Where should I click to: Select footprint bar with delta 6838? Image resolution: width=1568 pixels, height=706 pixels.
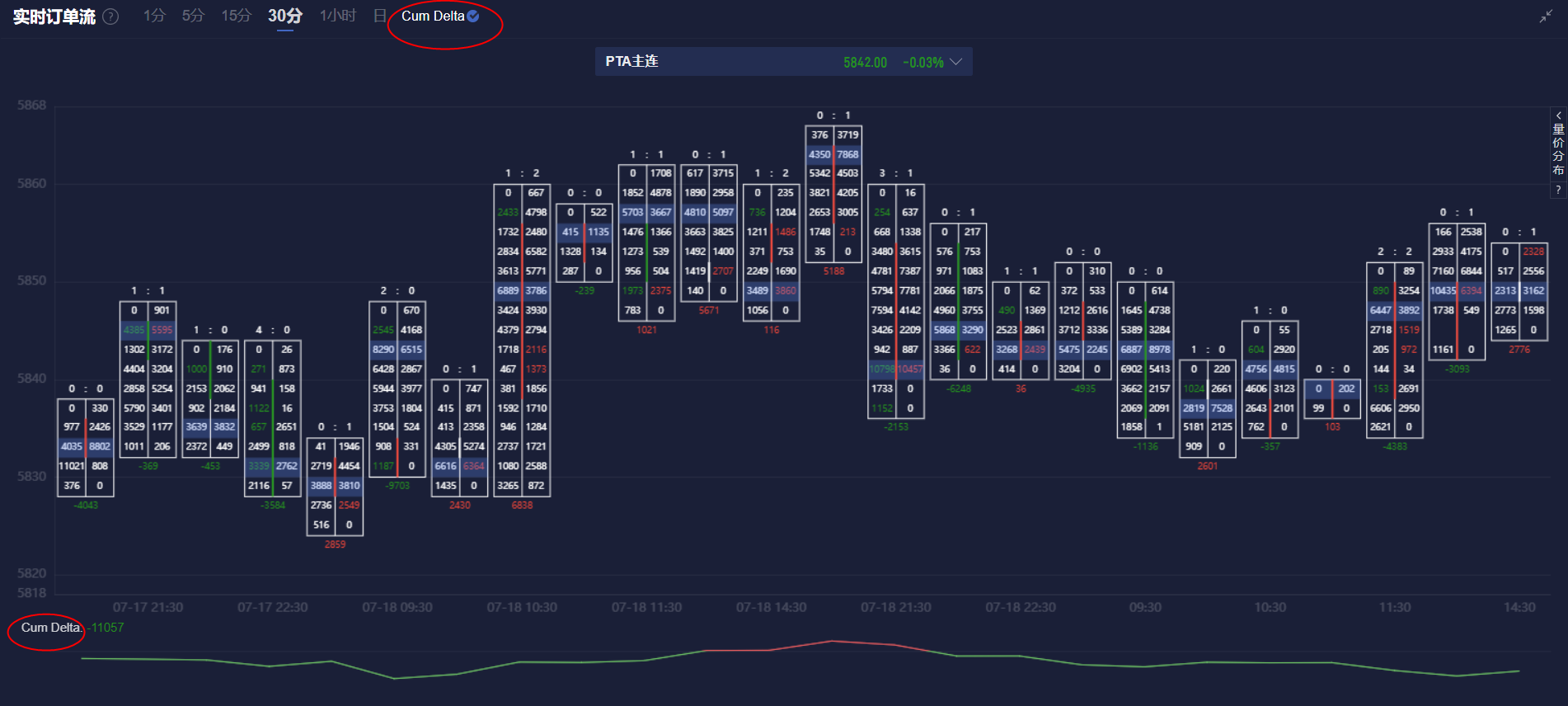(x=522, y=341)
